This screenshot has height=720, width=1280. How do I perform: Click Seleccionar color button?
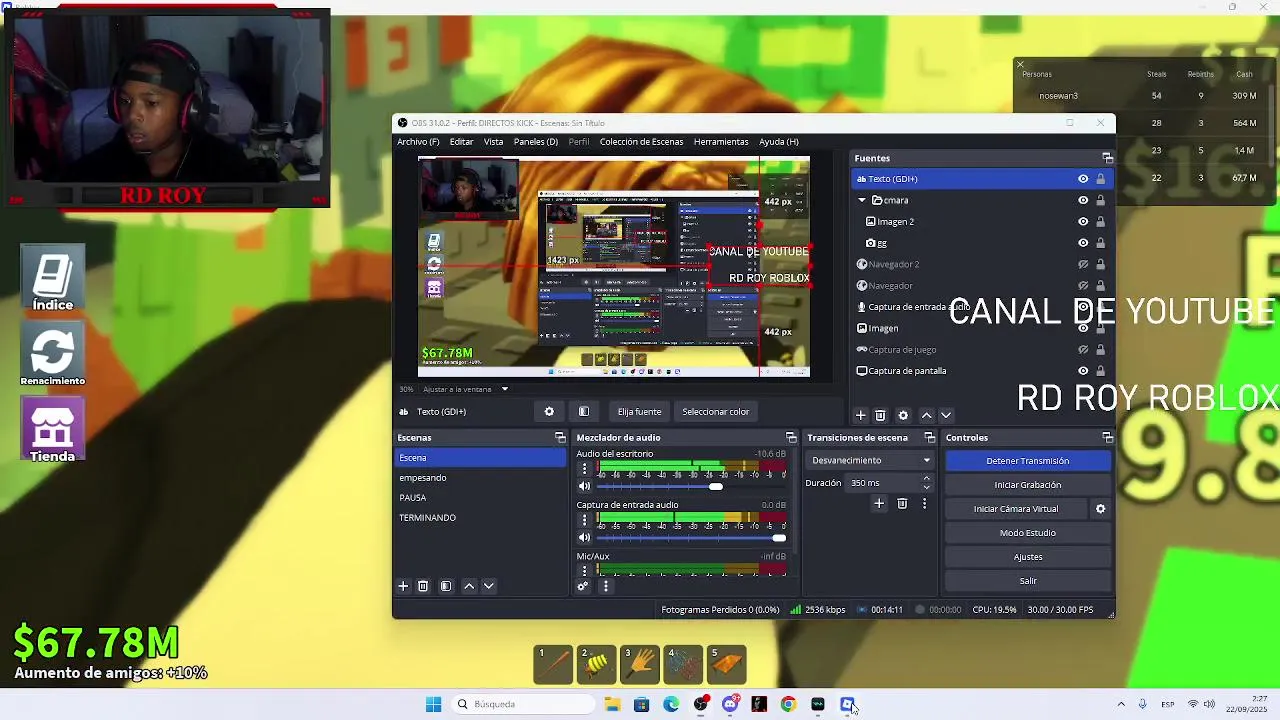(715, 412)
